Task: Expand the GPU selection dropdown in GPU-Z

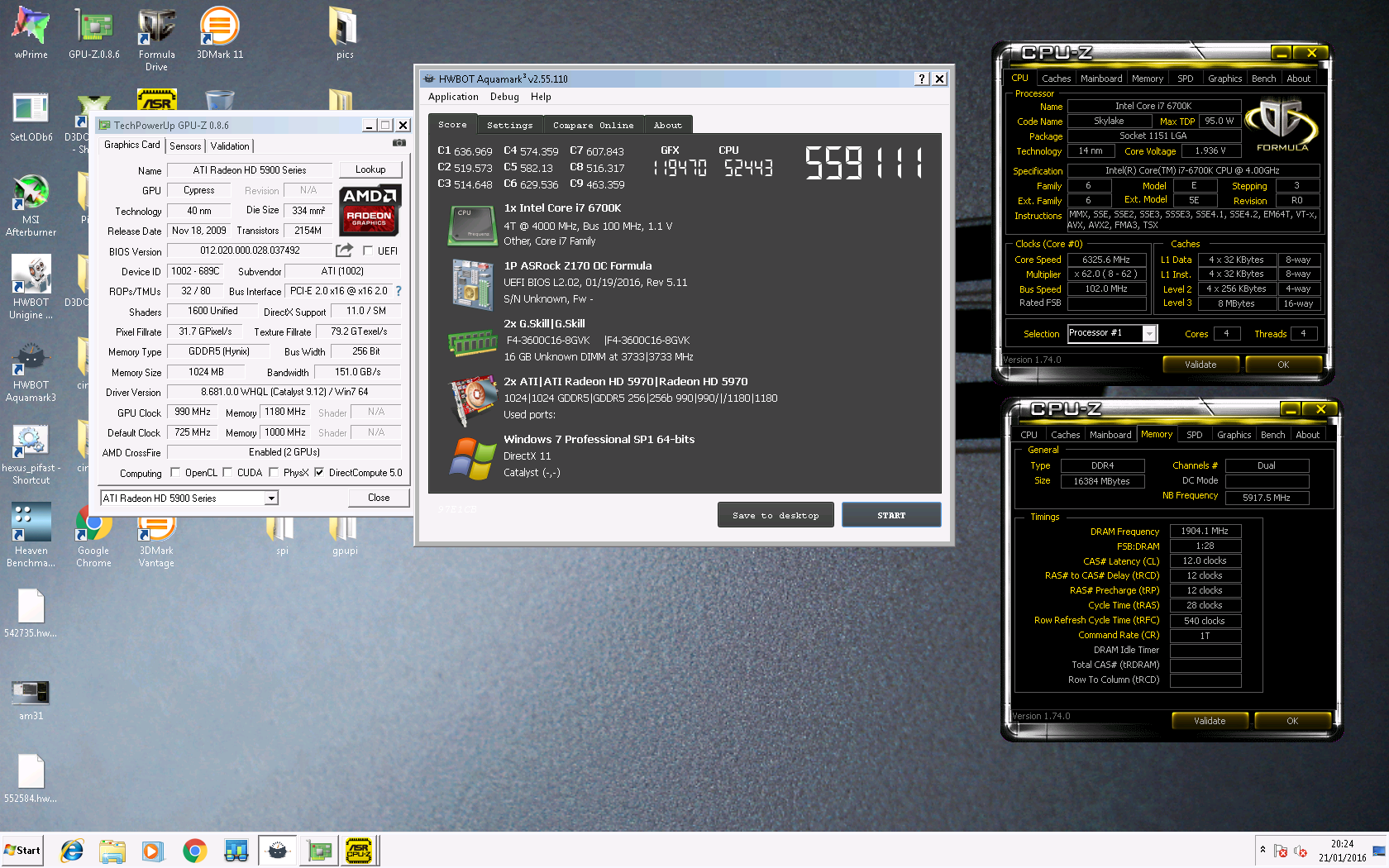Action: point(270,498)
